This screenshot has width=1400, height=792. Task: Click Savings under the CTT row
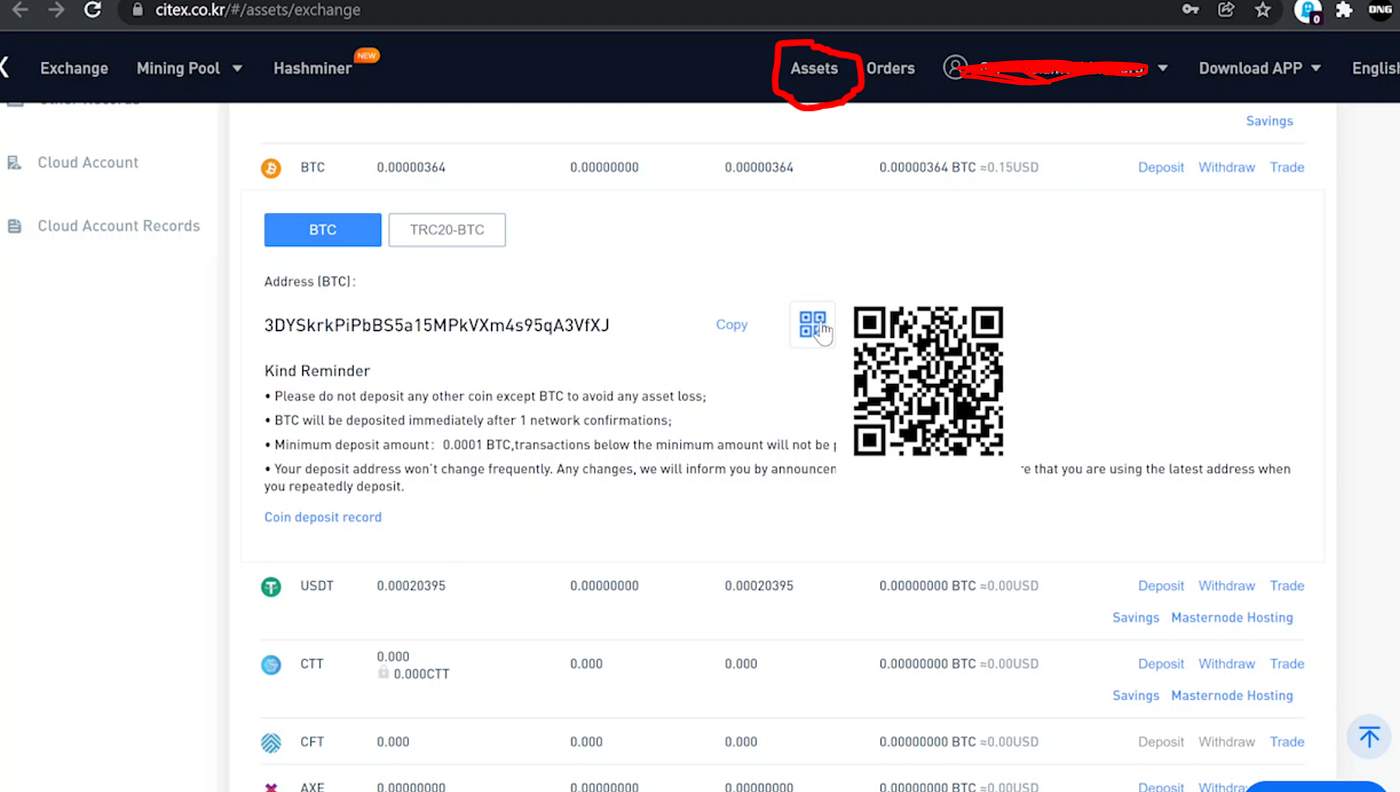[1136, 696]
